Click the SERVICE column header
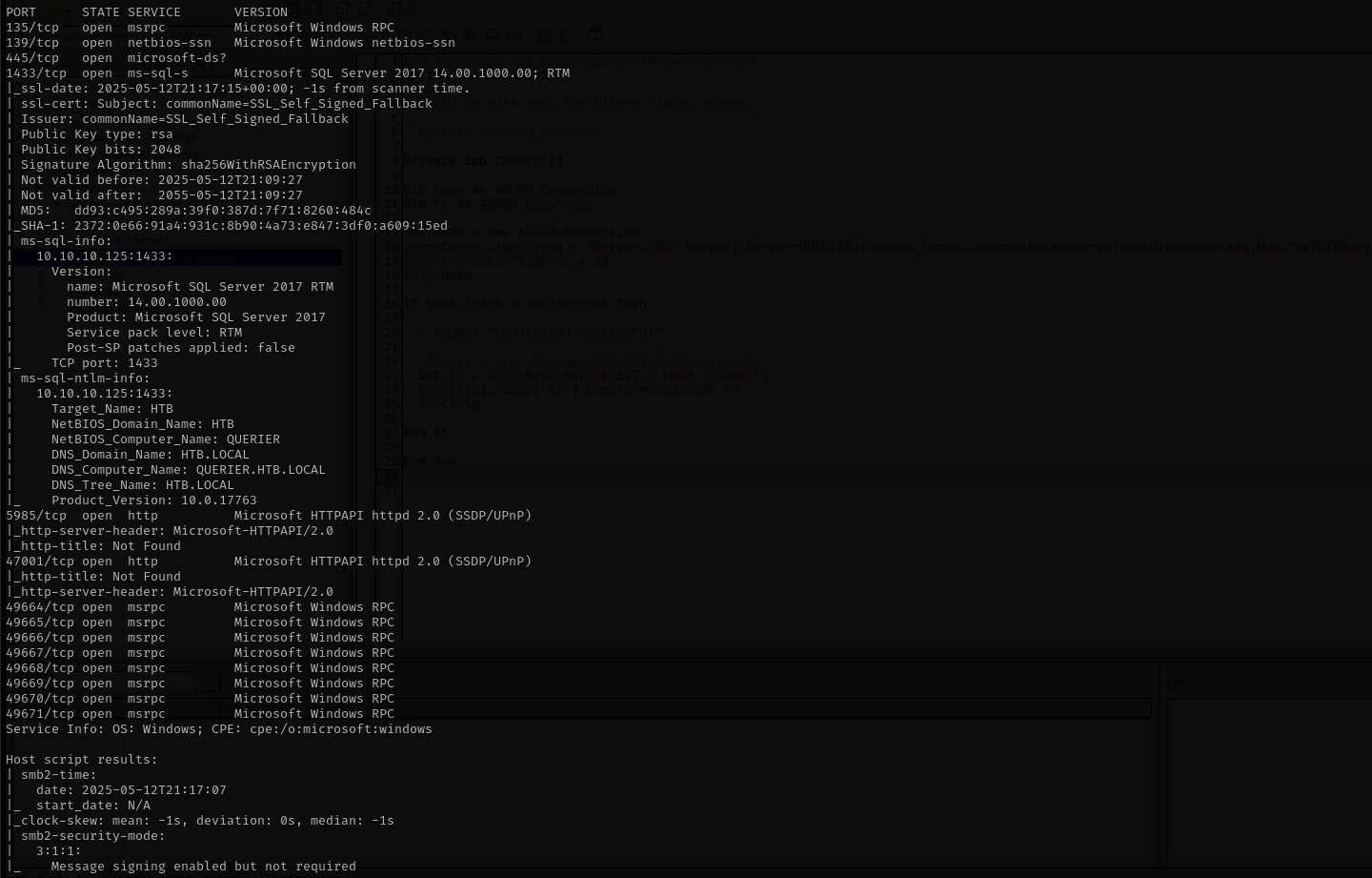 click(x=154, y=12)
